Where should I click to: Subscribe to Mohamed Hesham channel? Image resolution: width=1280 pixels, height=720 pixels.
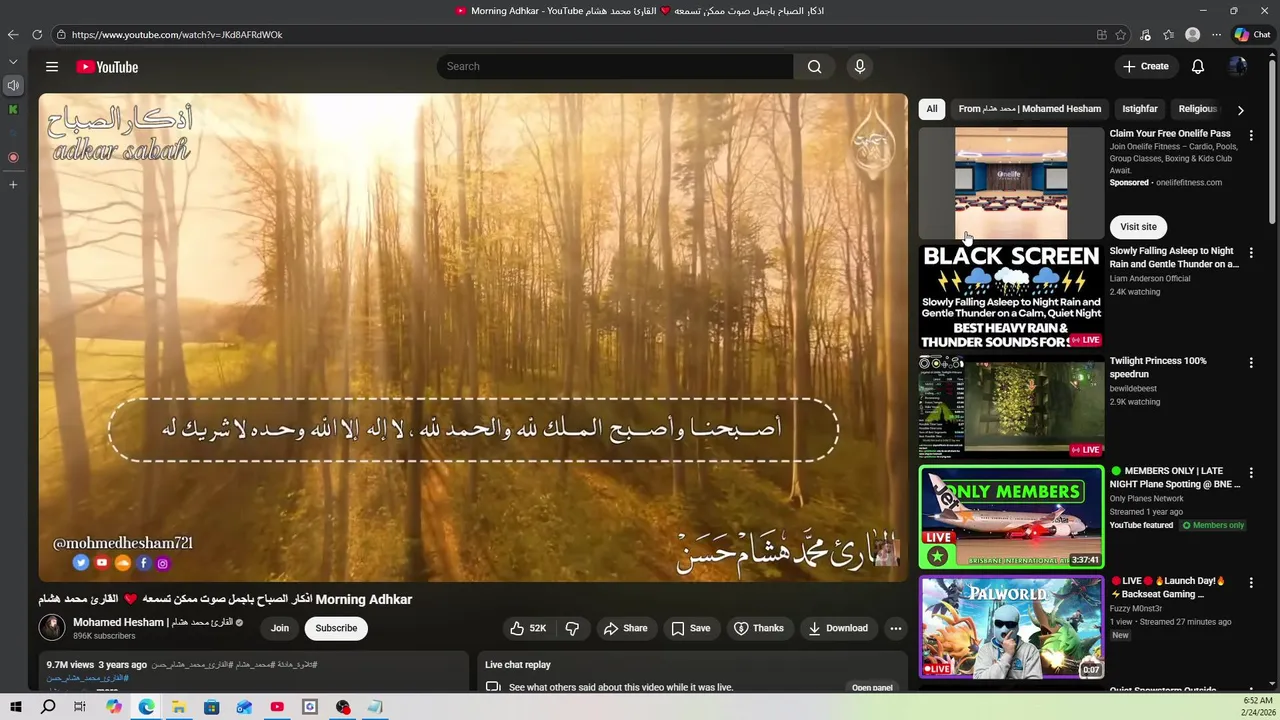[x=336, y=628]
